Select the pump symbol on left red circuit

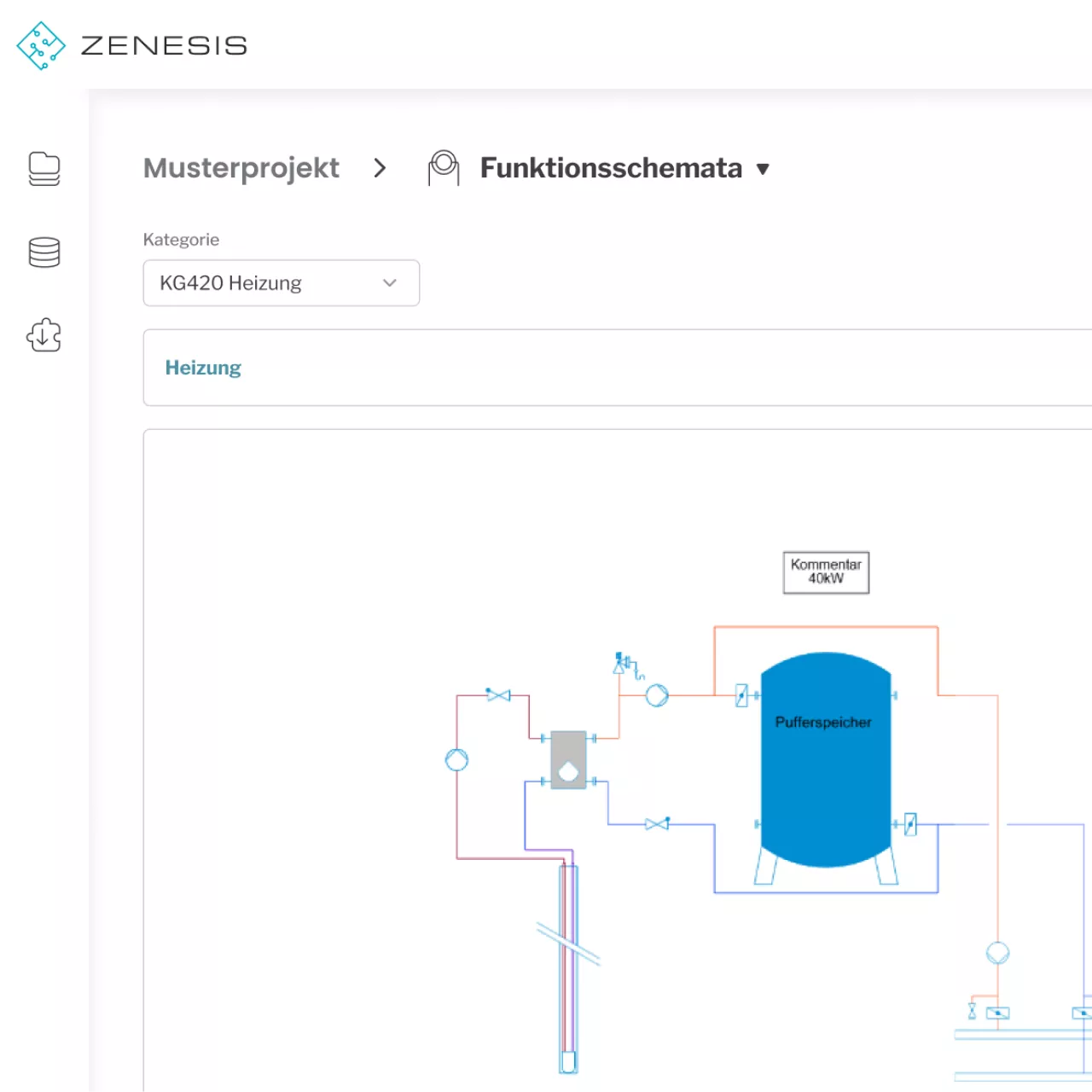(x=456, y=759)
